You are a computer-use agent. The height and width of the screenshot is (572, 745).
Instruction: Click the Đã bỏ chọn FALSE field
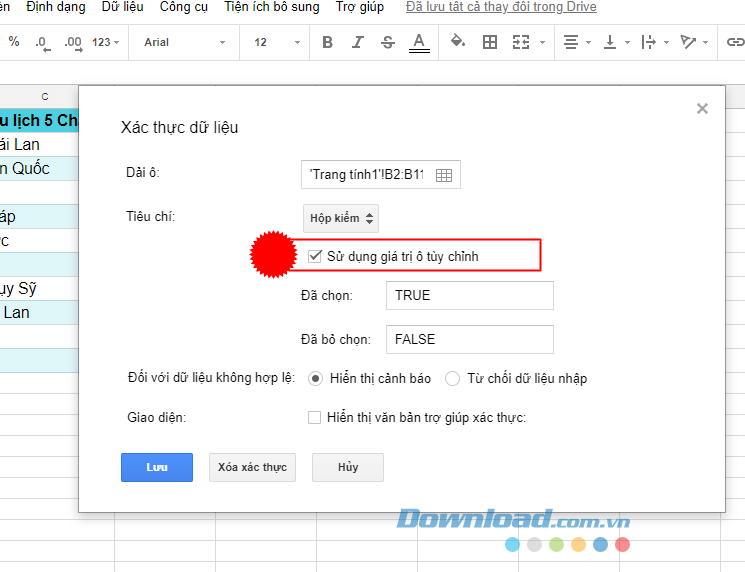469,339
